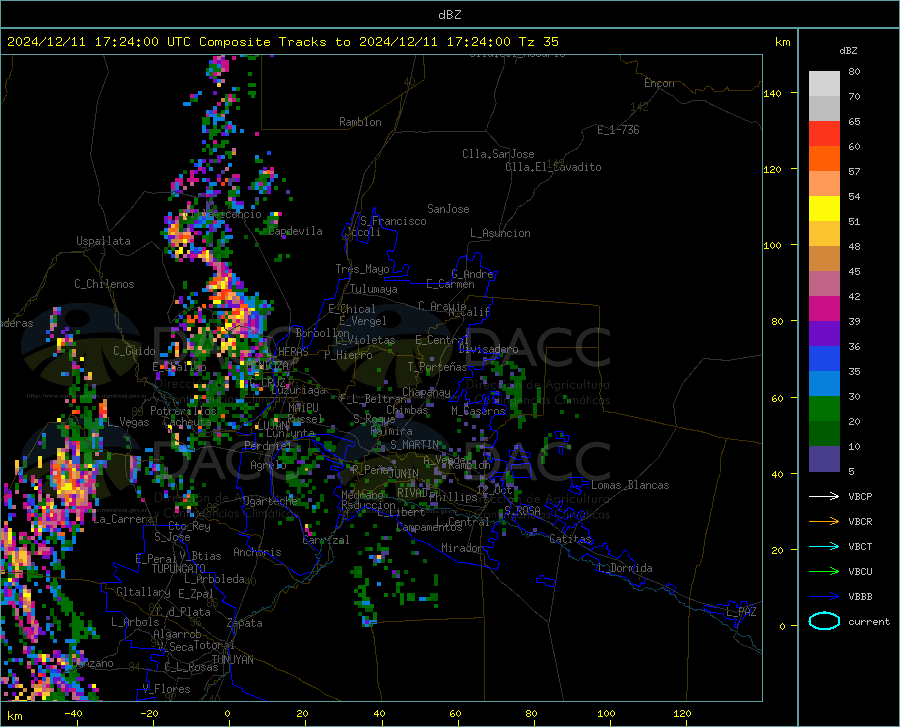
Task: Click the 'Gltallary' map label
Action: click(143, 592)
